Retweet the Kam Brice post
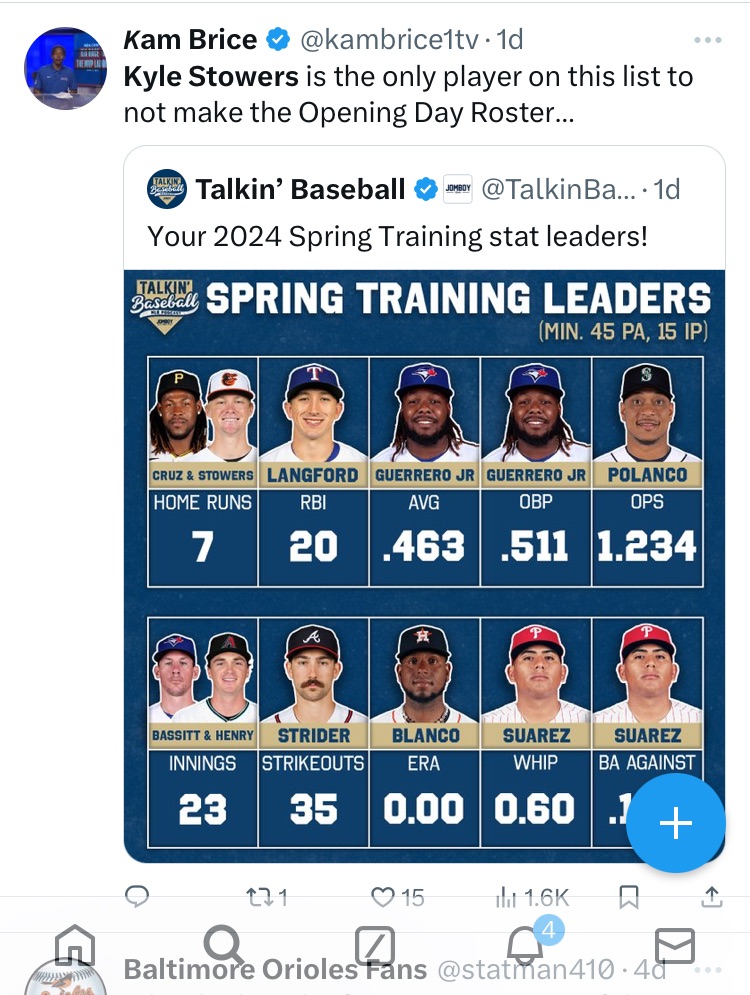The image size is (750, 995). (x=266, y=897)
